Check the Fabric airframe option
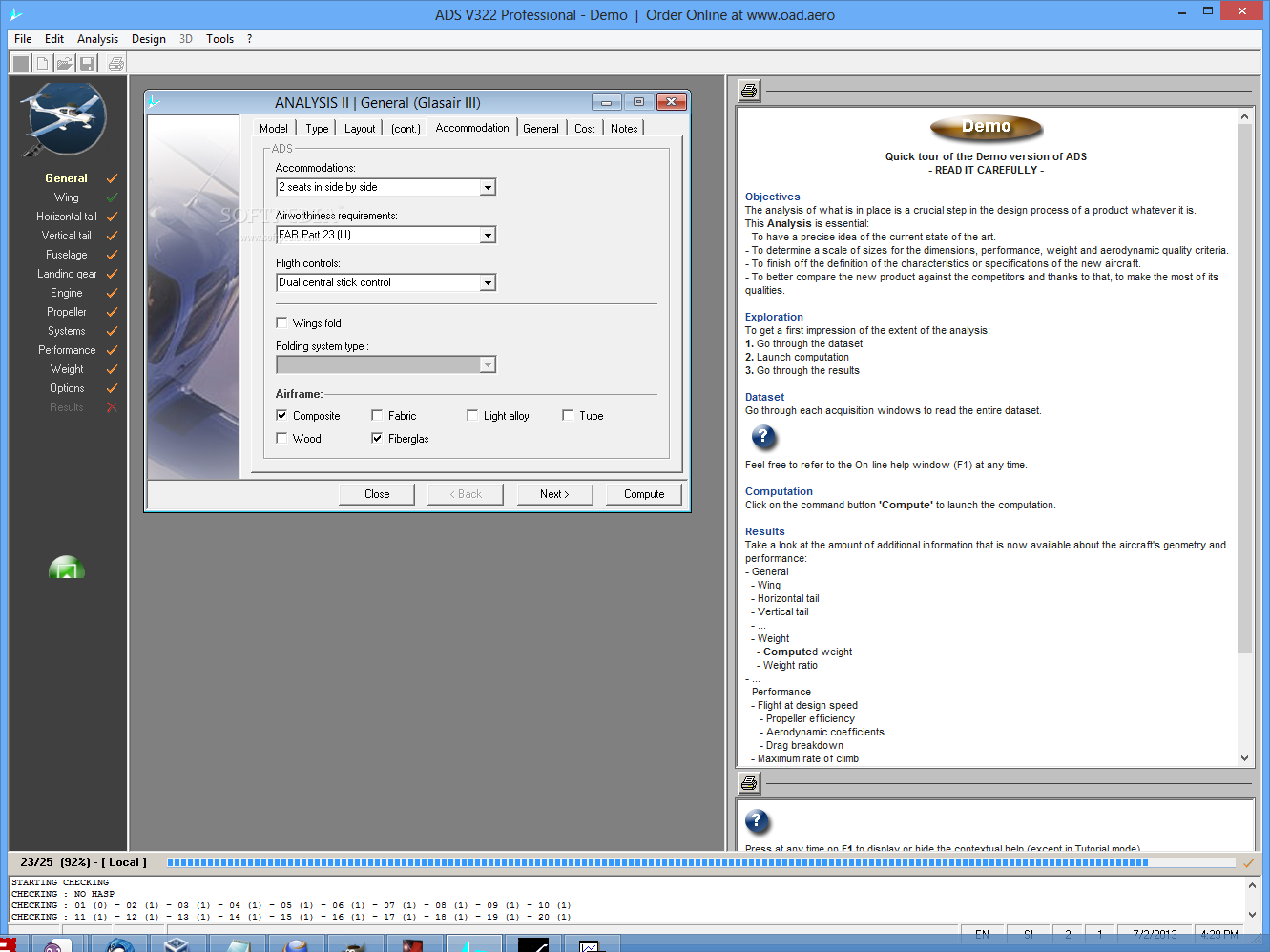This screenshot has height=952, width=1270. coord(377,415)
